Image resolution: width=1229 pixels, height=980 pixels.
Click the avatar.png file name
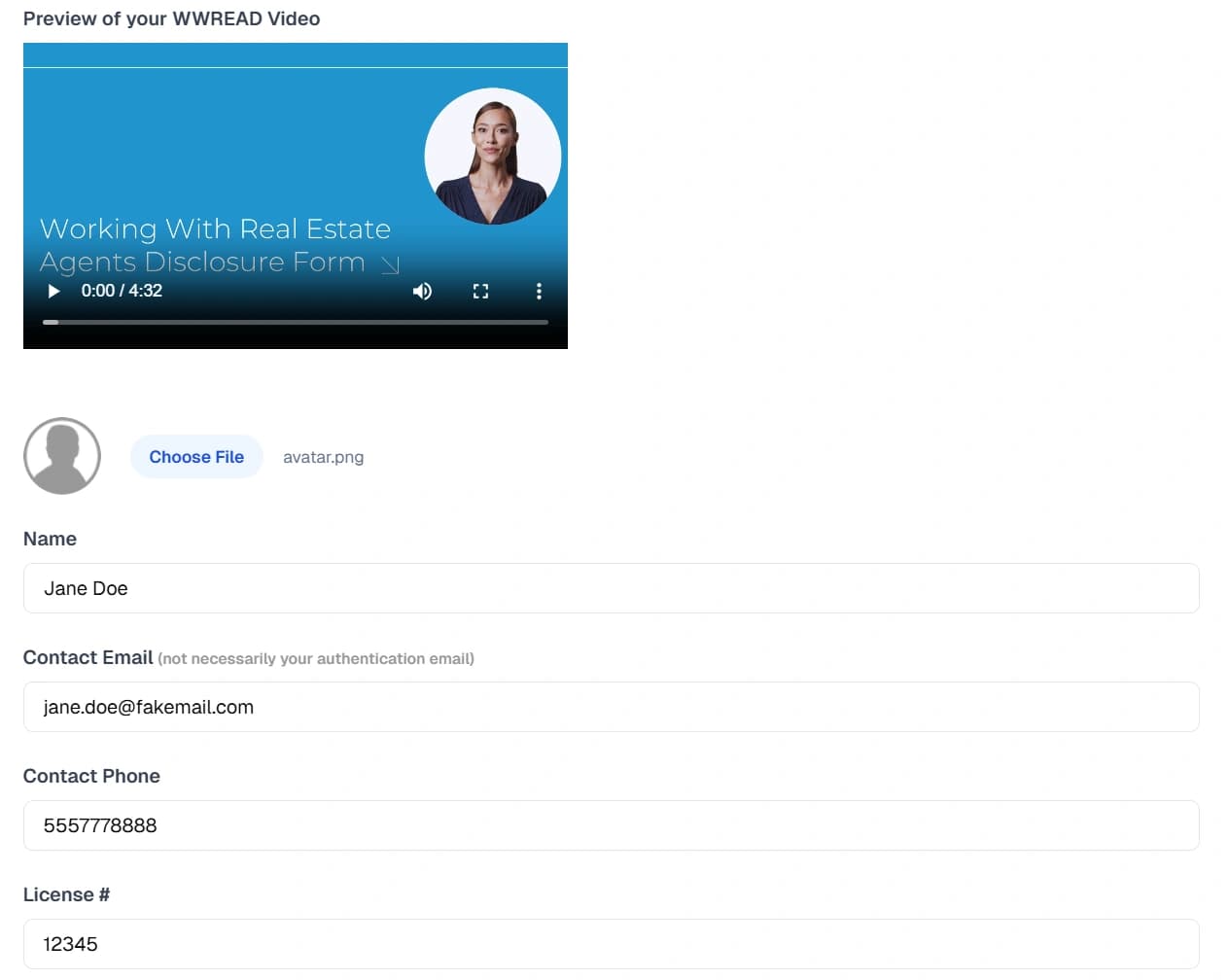(x=323, y=457)
